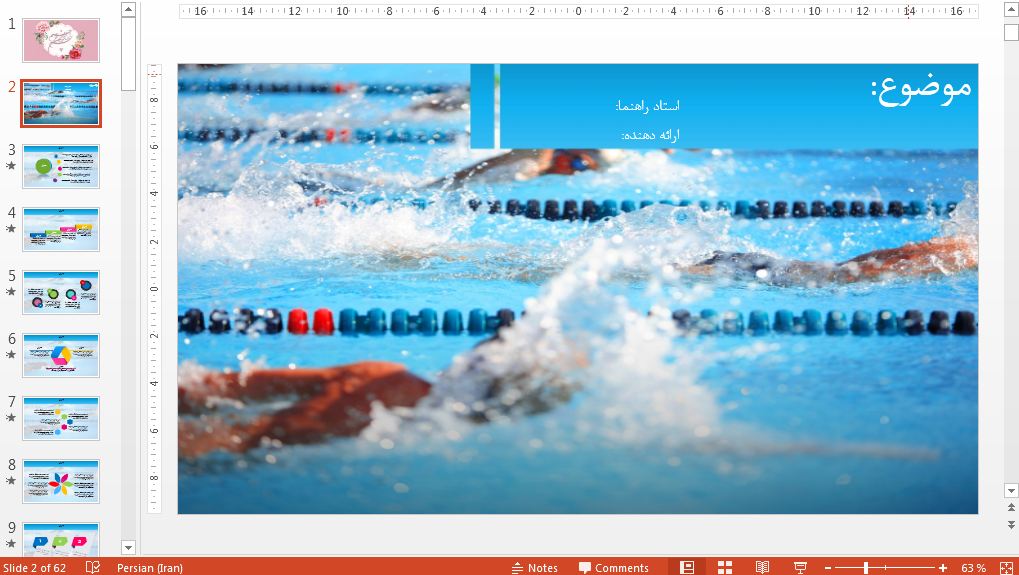
Task: Click the موضوع title text on slide
Action: coord(921,86)
